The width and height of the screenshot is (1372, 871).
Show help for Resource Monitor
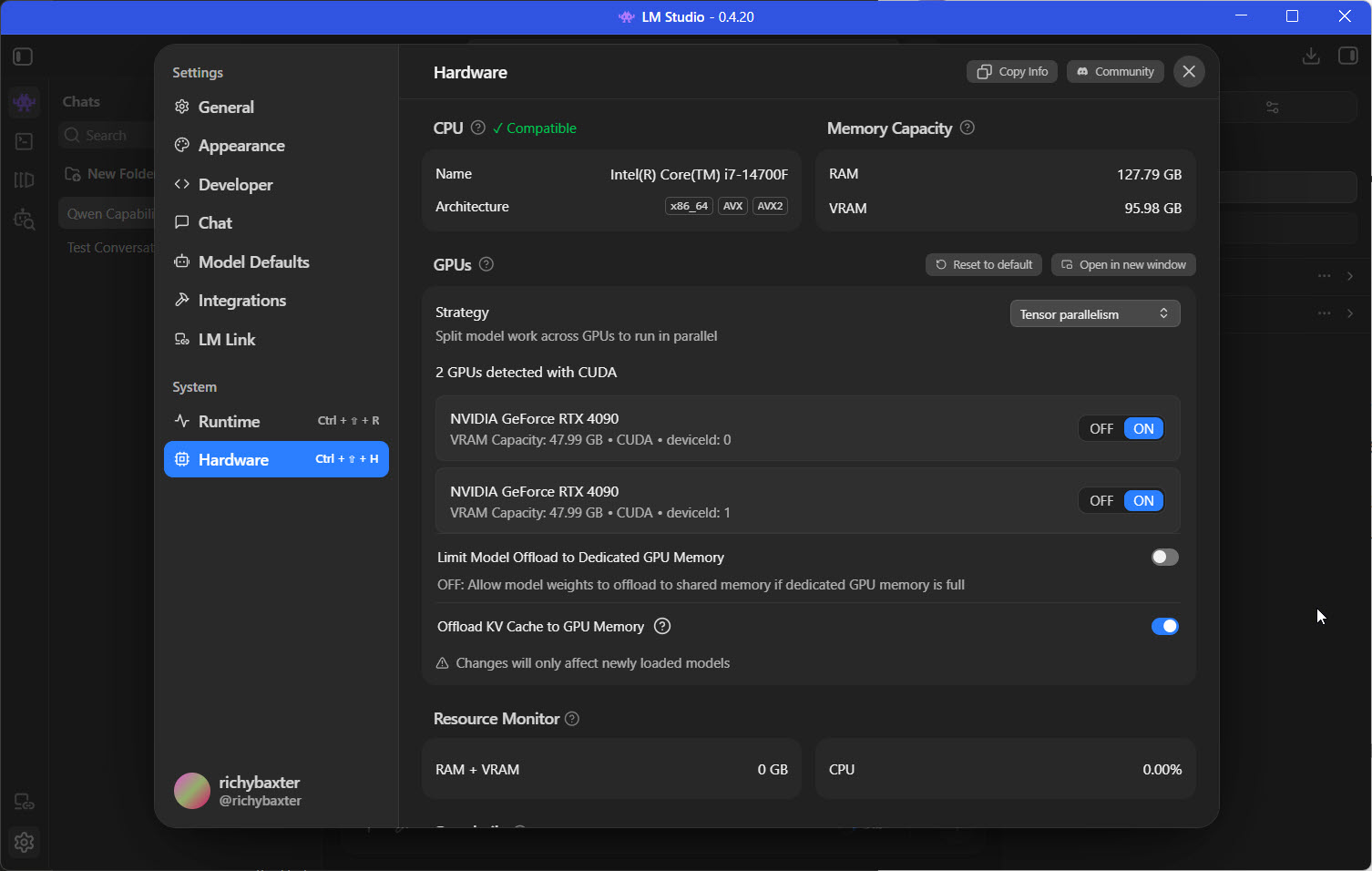point(572,719)
